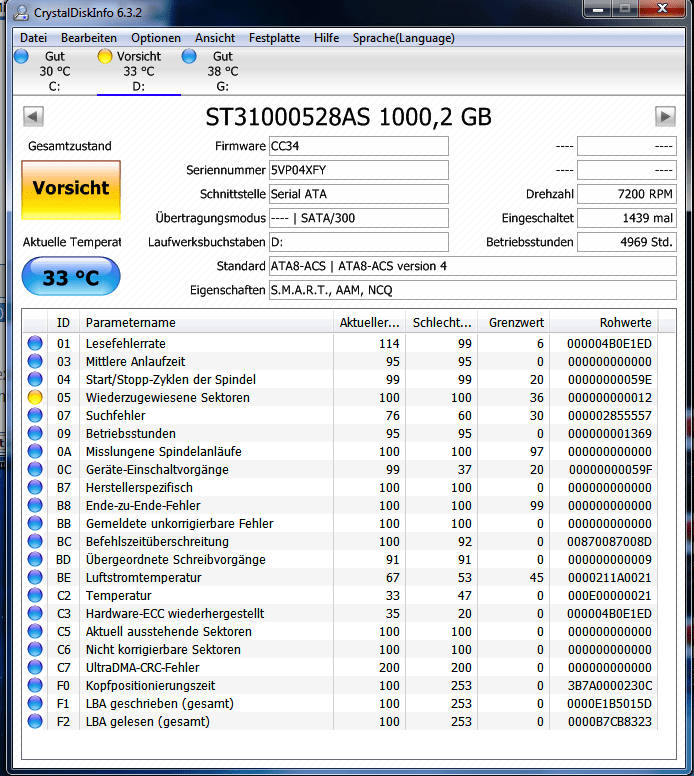
Task: Click the CrystalDiskInfo title bar app icon
Action: coord(21,12)
